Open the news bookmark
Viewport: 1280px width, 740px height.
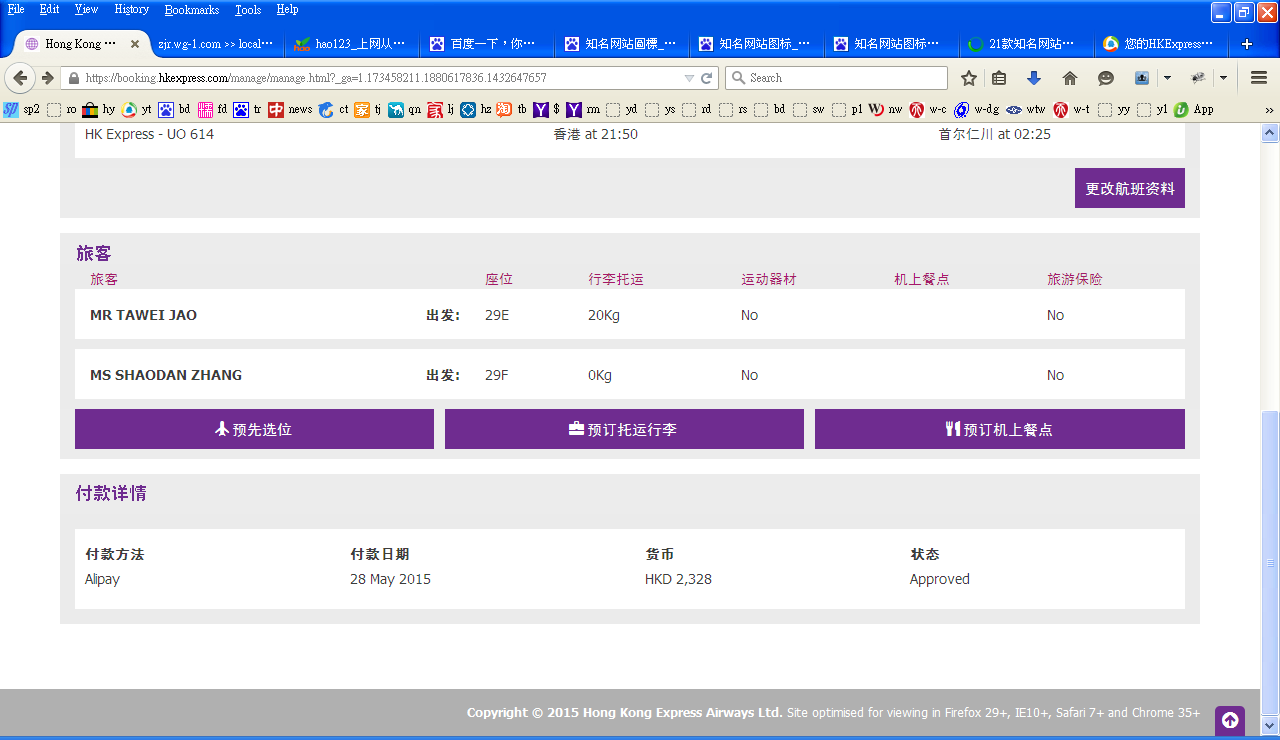click(x=290, y=110)
